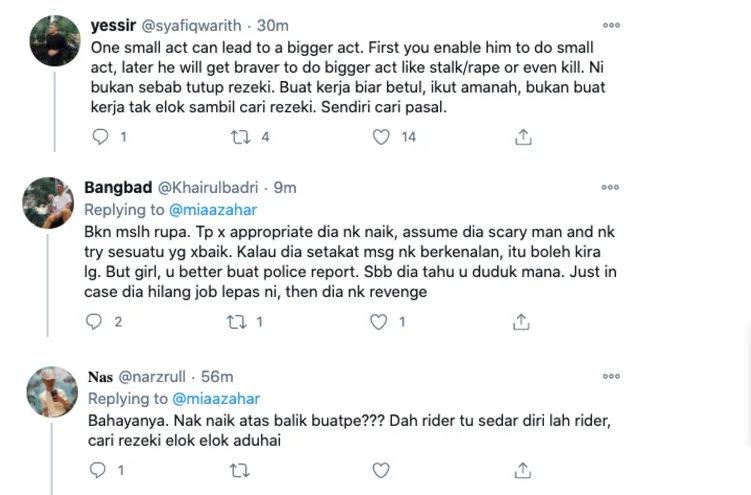Open more options on Bangbad's tweet

coord(610,187)
